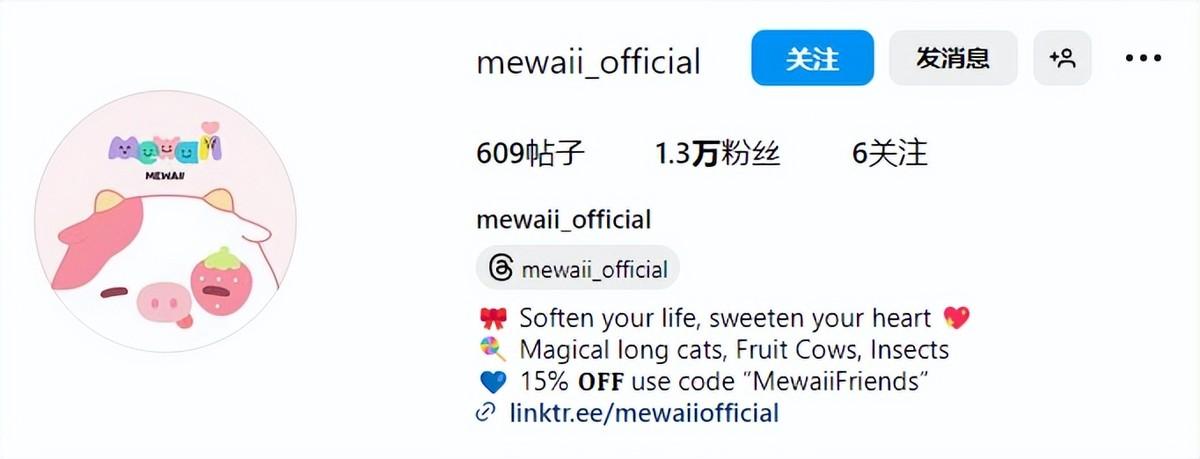This screenshot has width=1200, height=459.
Task: Click the sparkling pink heart emoji
Action: click(956, 319)
